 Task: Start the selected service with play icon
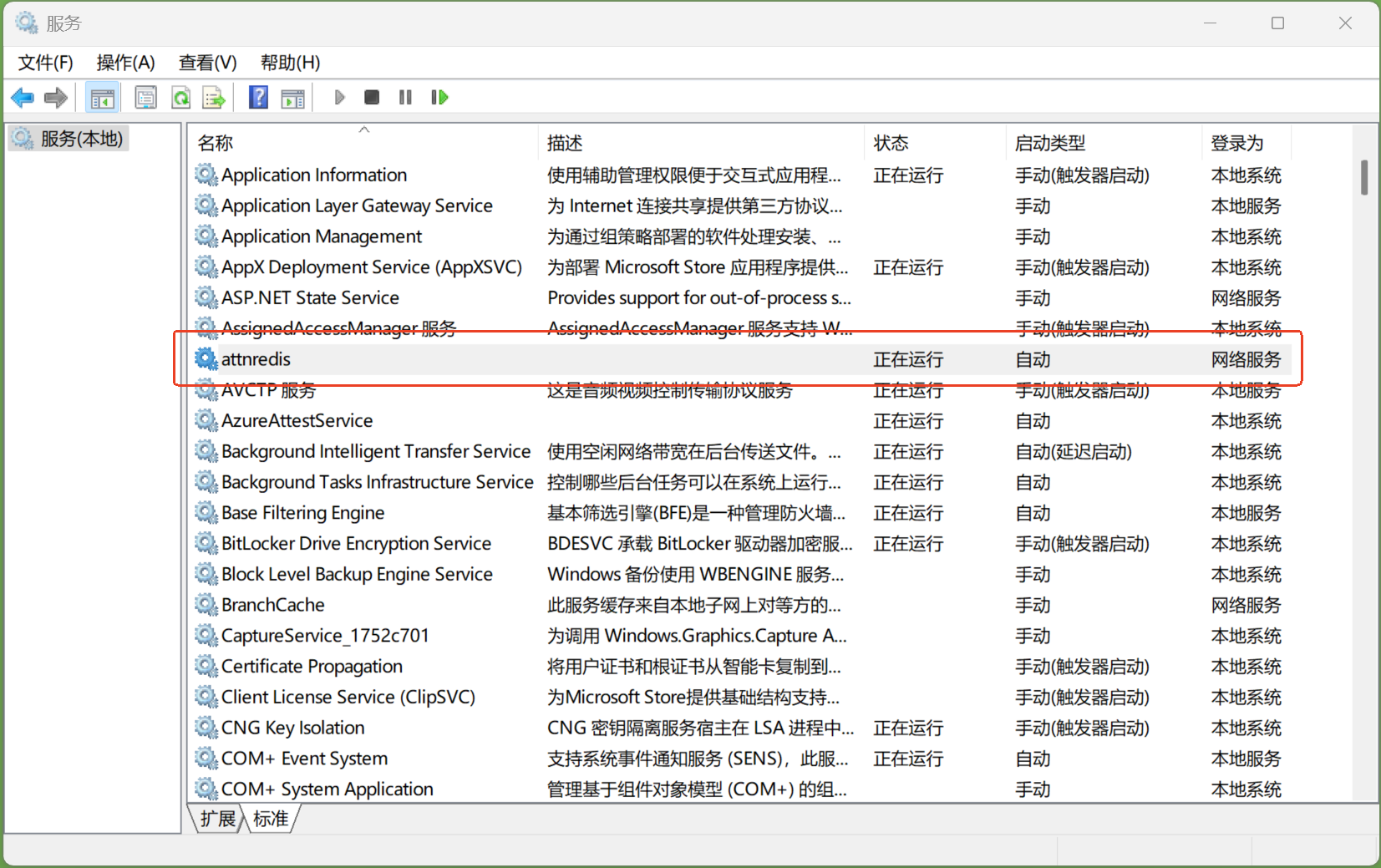339,98
